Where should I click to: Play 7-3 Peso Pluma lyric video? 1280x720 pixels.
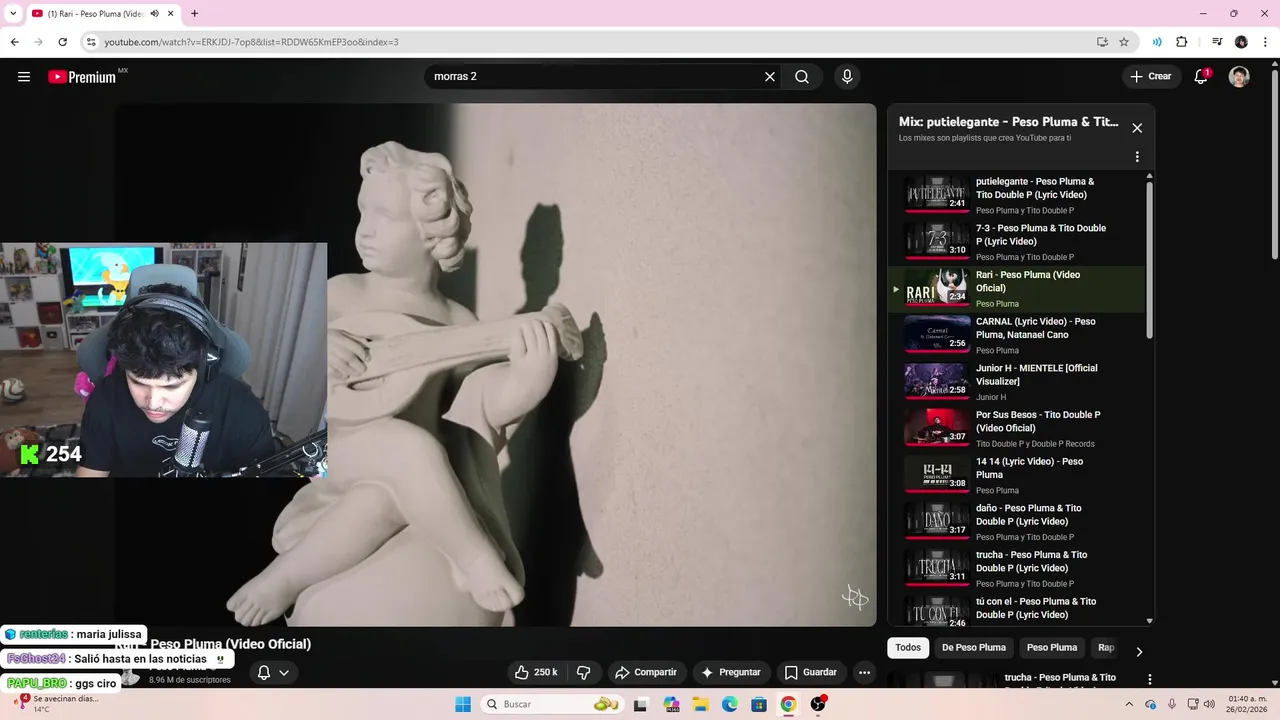coord(1015,242)
